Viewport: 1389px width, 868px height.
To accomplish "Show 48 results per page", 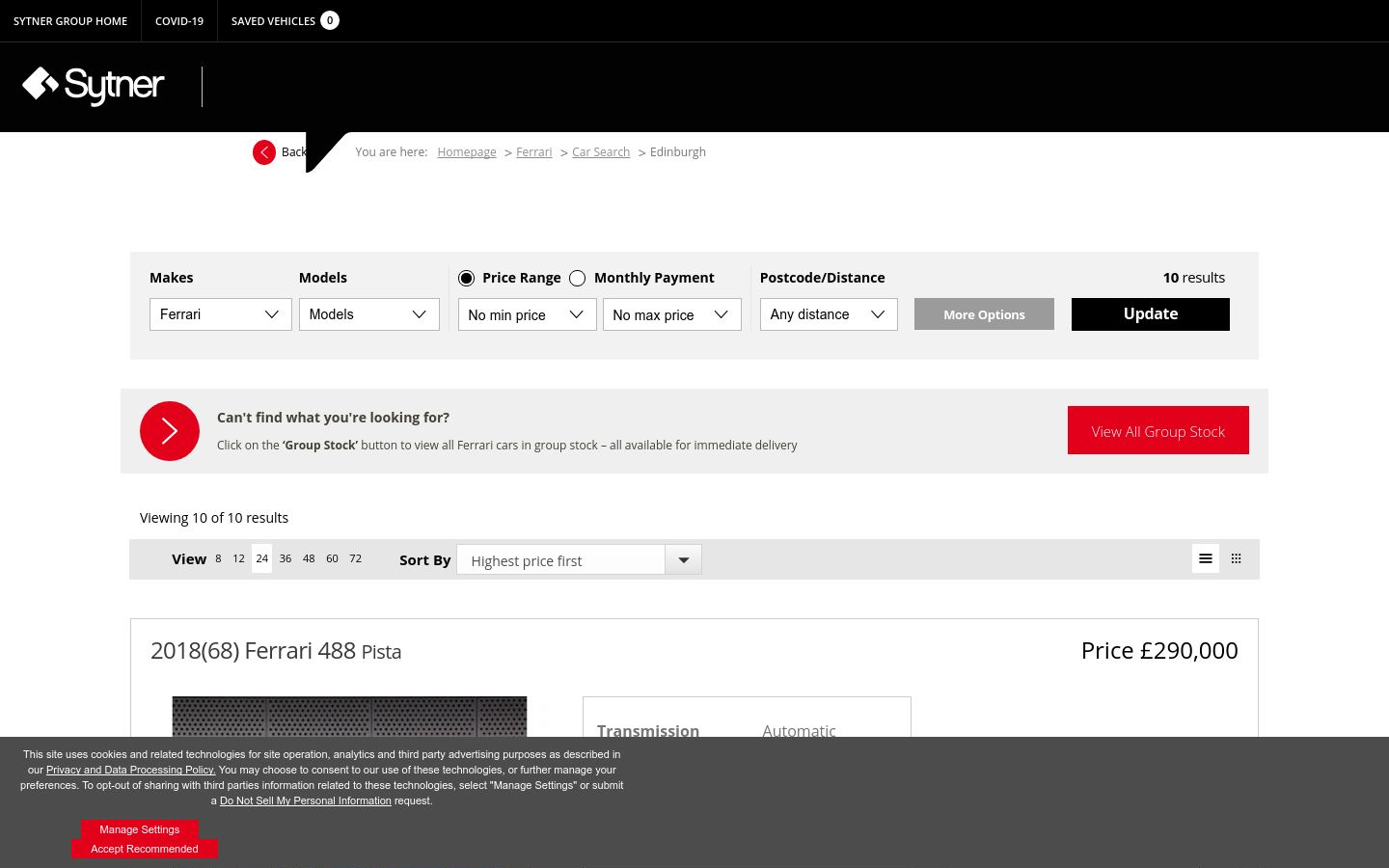I will click(x=309, y=558).
